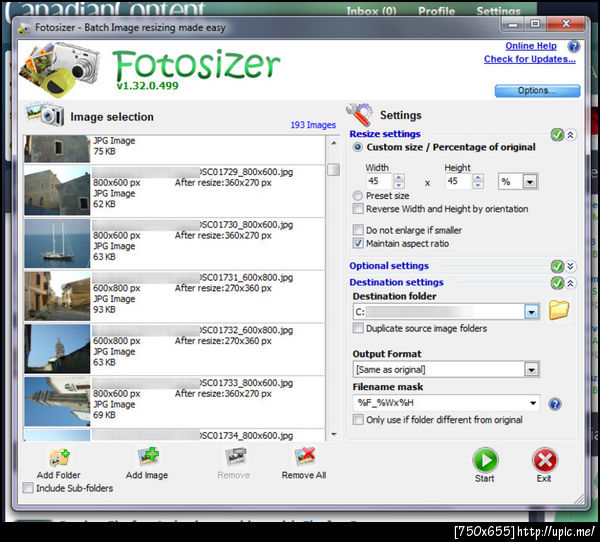
Task: Click the Settings wrench and gear icon
Action: [360, 114]
